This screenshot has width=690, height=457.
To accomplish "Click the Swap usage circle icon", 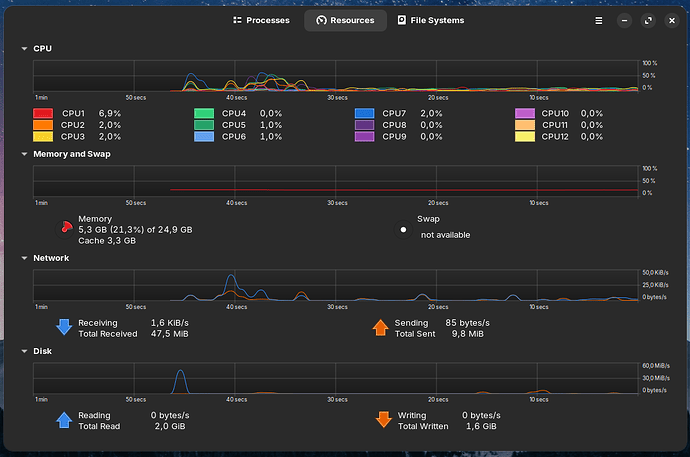I will pos(403,228).
